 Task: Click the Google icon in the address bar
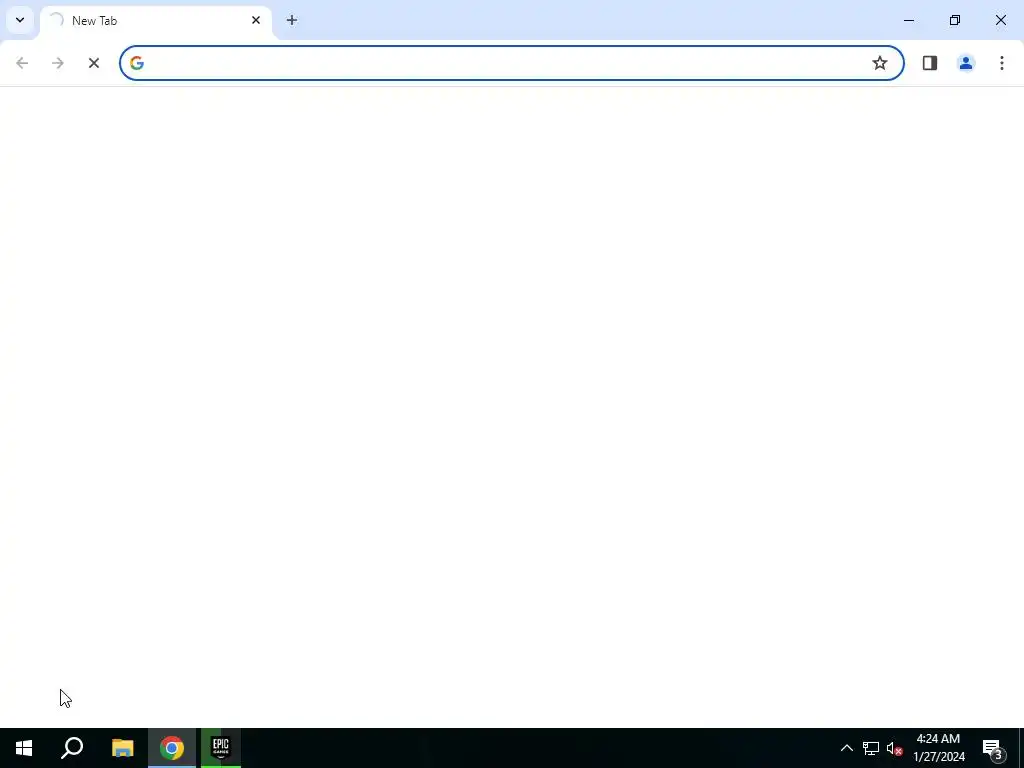136,63
